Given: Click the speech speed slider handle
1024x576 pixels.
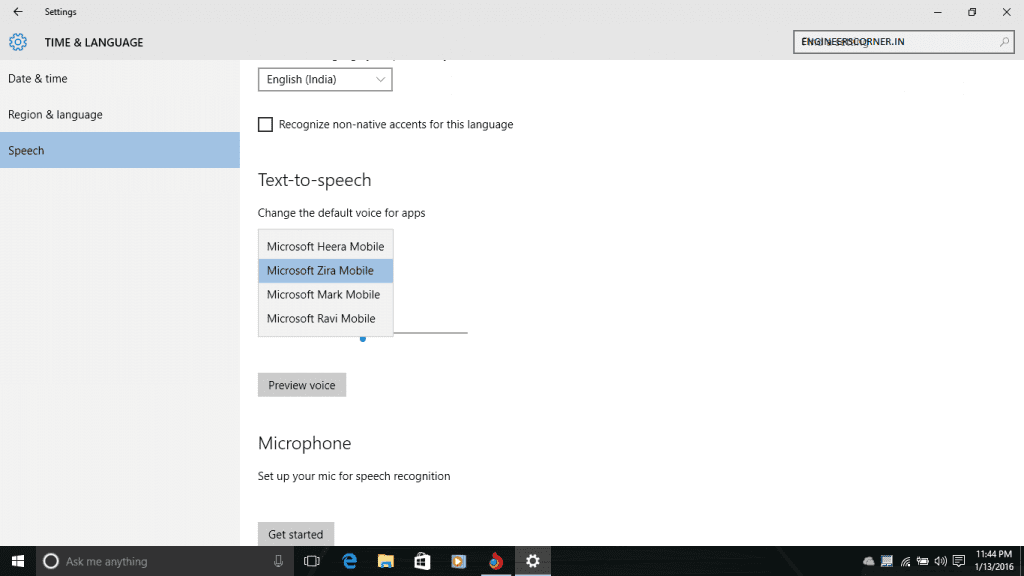Looking at the screenshot, I should (x=363, y=338).
